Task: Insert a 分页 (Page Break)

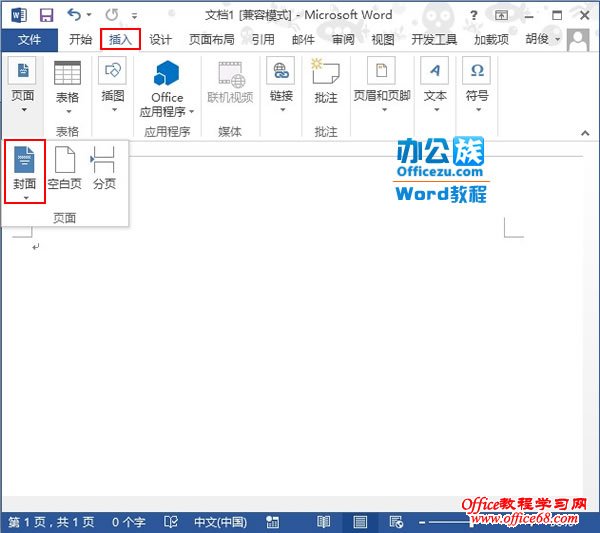Action: (x=104, y=168)
